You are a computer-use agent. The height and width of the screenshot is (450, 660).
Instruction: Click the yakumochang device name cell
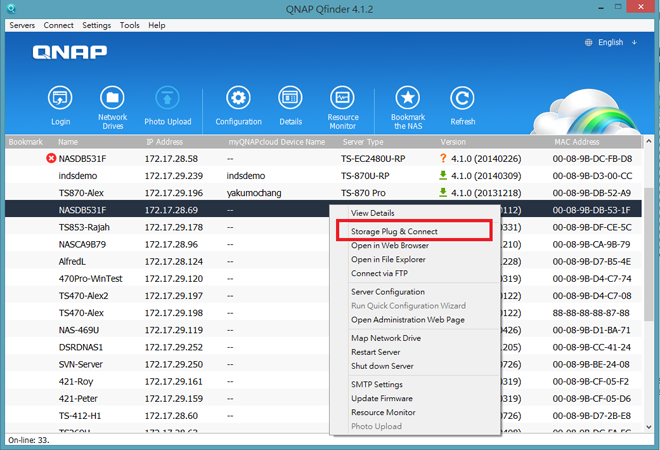click(254, 193)
